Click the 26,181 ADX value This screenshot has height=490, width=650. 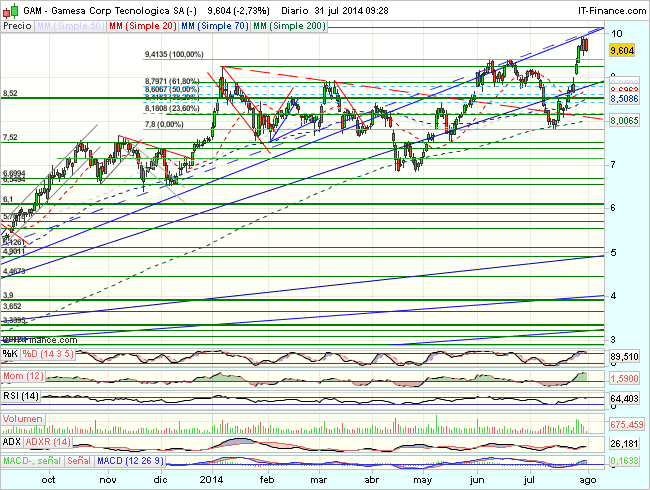(624, 444)
